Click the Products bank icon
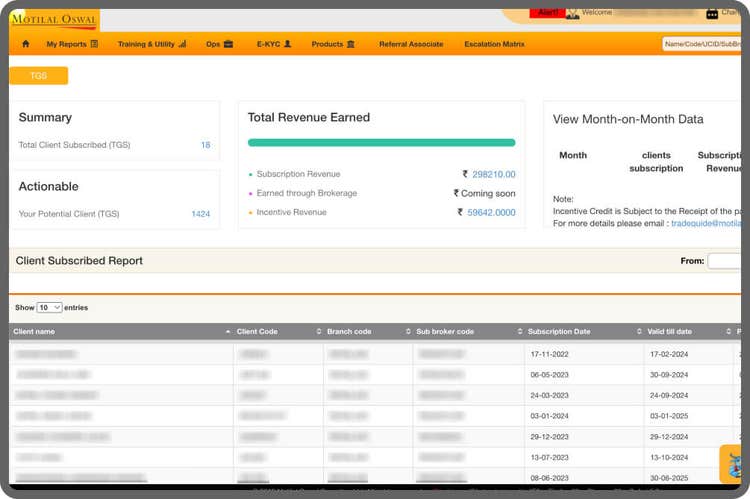 [x=350, y=44]
